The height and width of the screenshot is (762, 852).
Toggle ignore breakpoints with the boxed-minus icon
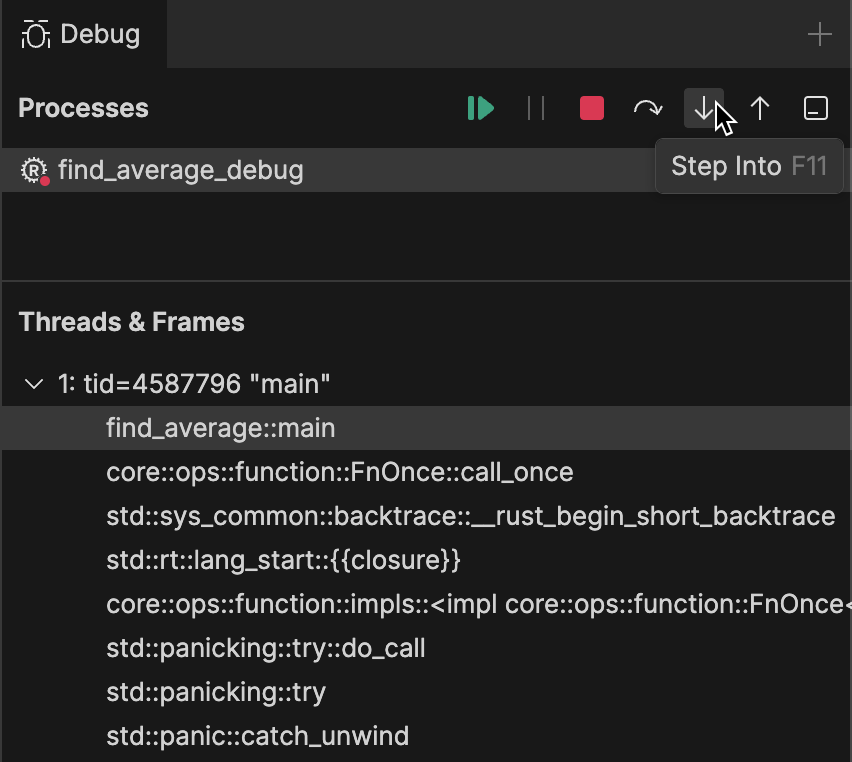click(815, 108)
